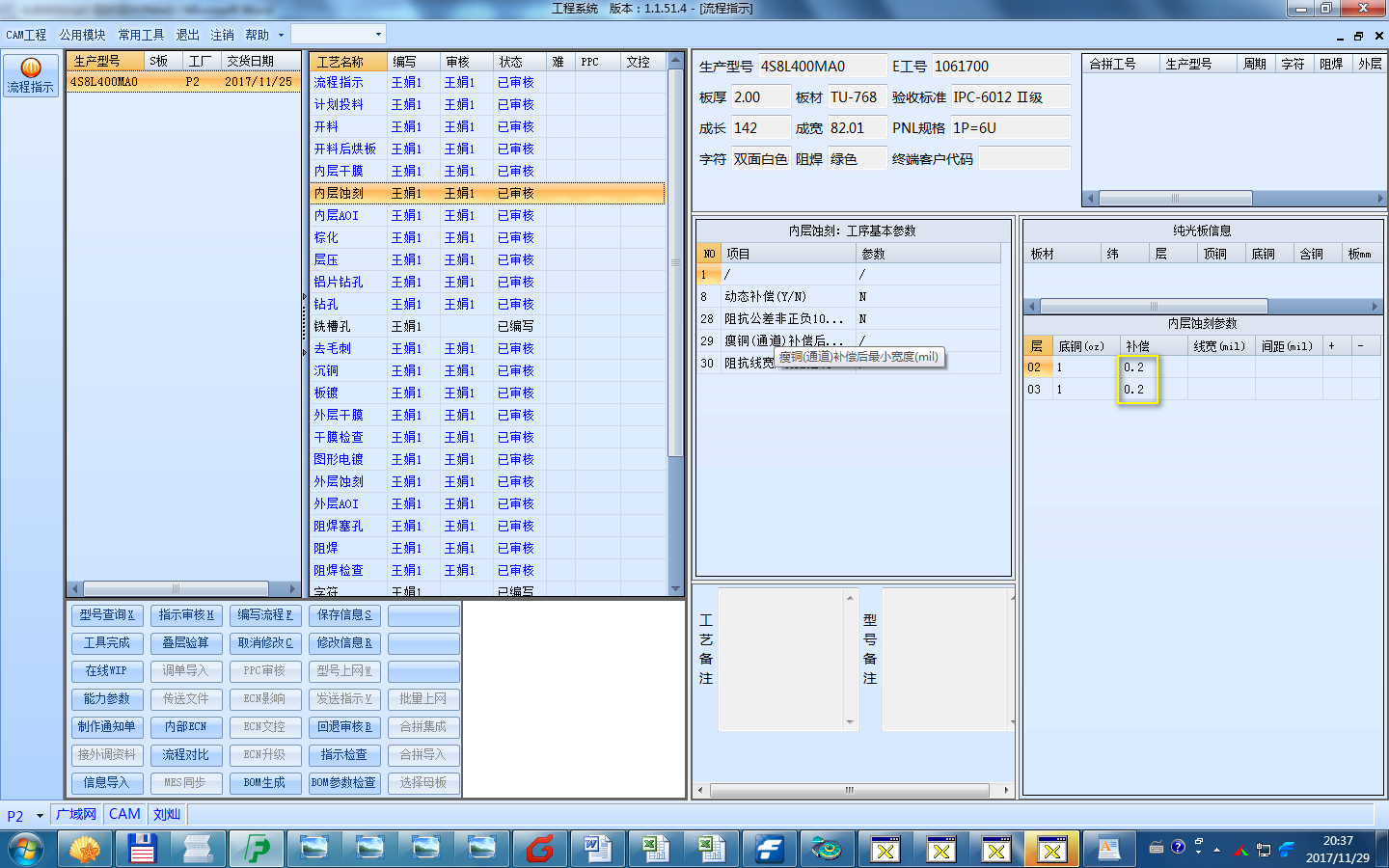Click the 板材 field showing TU-768
Screen dimensions: 1389x868
[856, 97]
